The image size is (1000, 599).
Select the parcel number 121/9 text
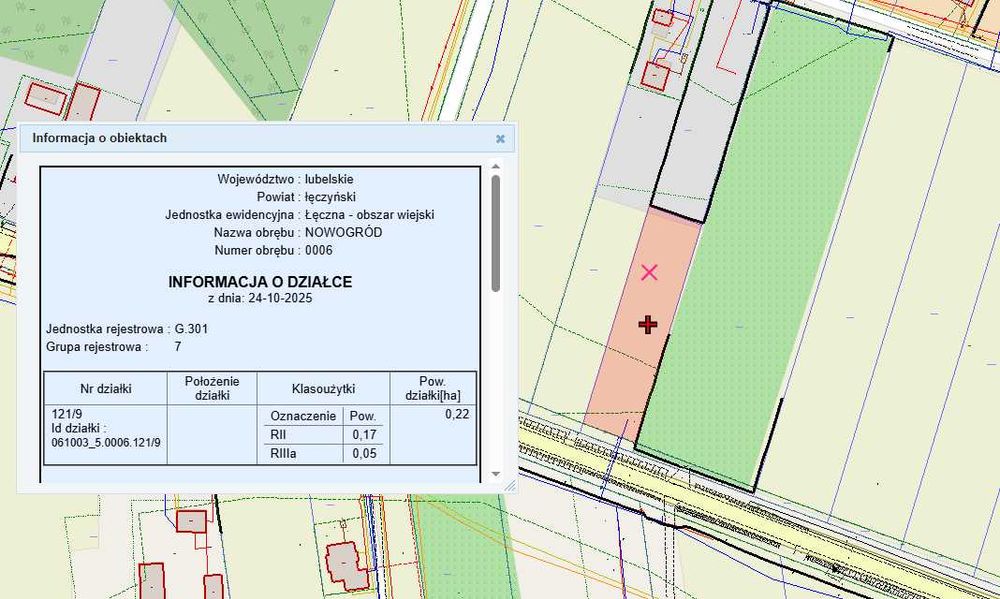click(x=68, y=414)
